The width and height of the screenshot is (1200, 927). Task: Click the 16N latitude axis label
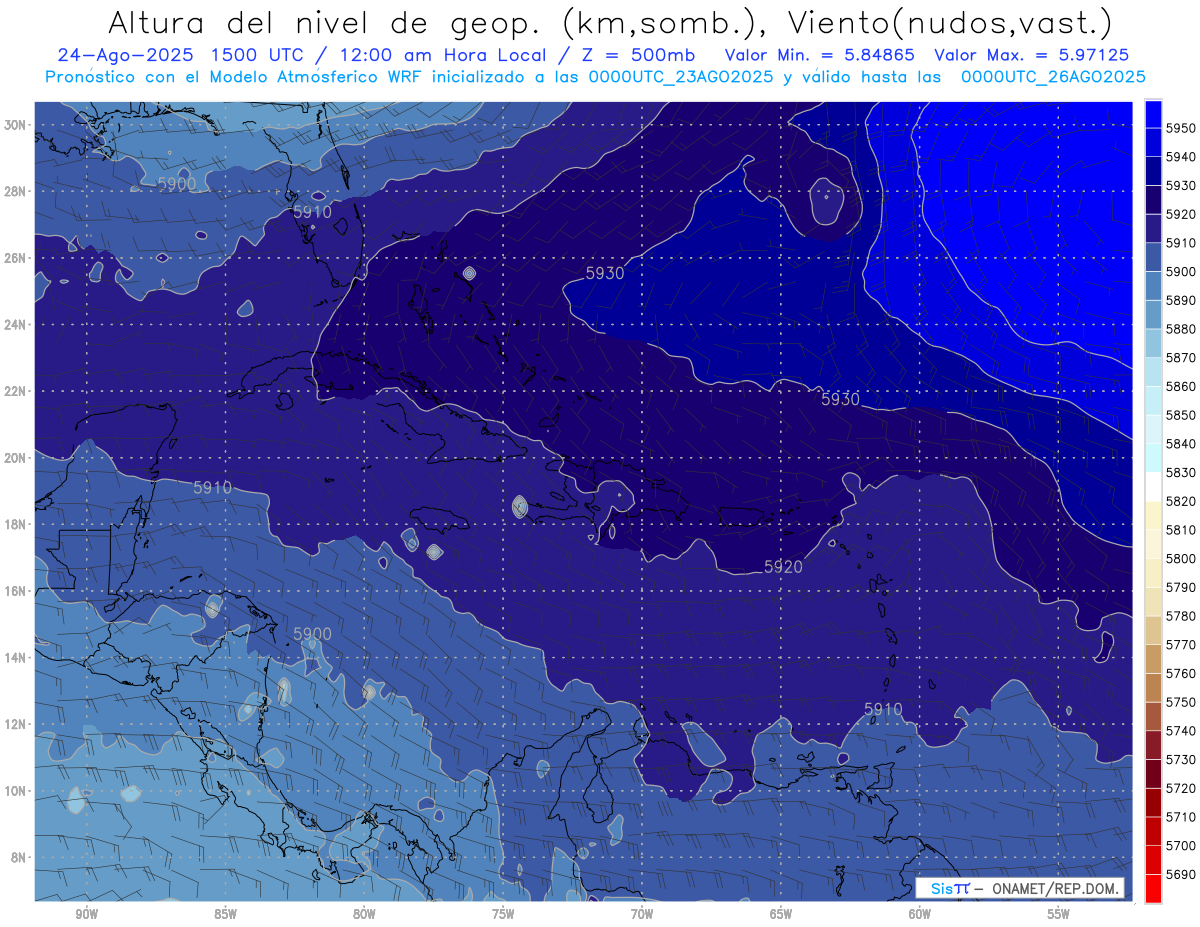click(15, 591)
